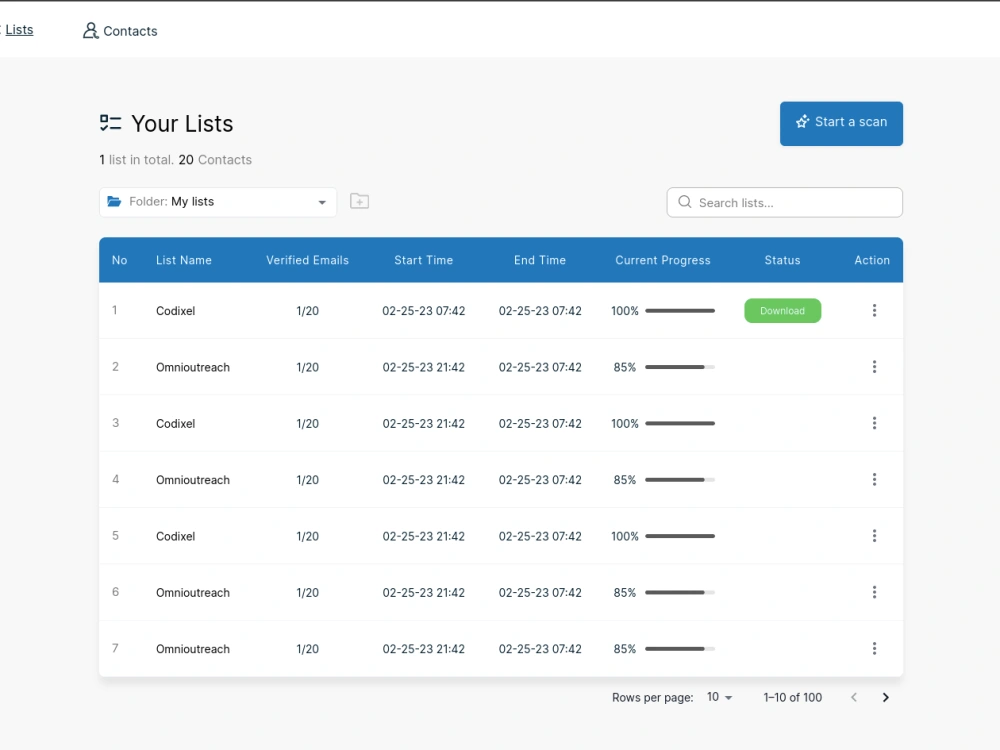The width and height of the screenshot is (1000, 750).
Task: Click the Your Lists checklist icon
Action: [110, 123]
